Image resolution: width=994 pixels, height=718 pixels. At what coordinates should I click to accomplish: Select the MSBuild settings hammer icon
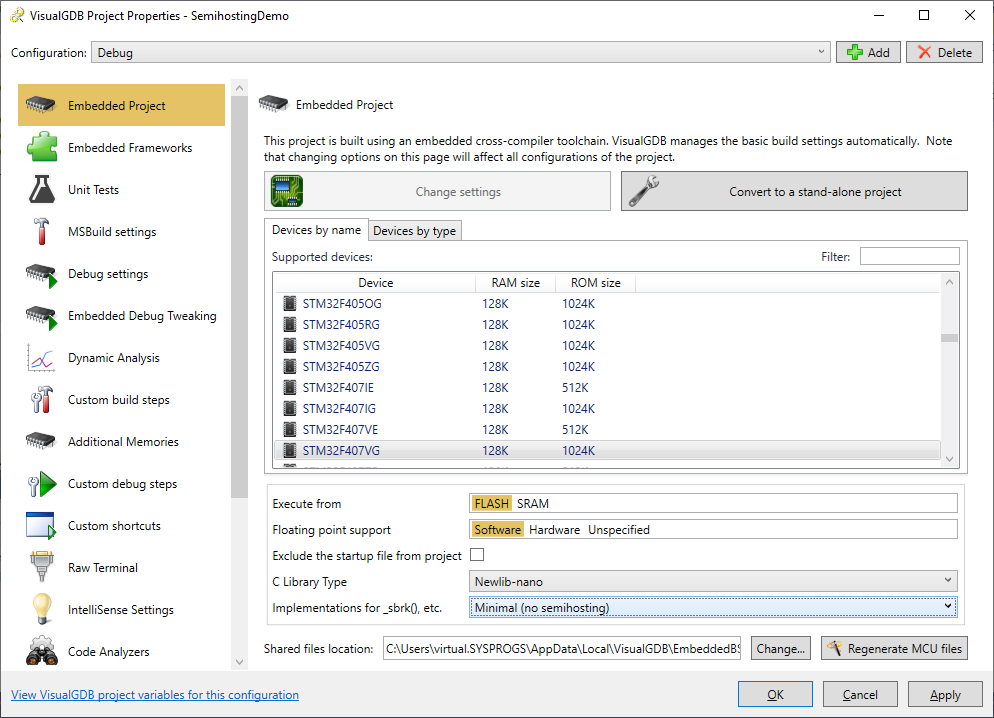pyautogui.click(x=41, y=231)
